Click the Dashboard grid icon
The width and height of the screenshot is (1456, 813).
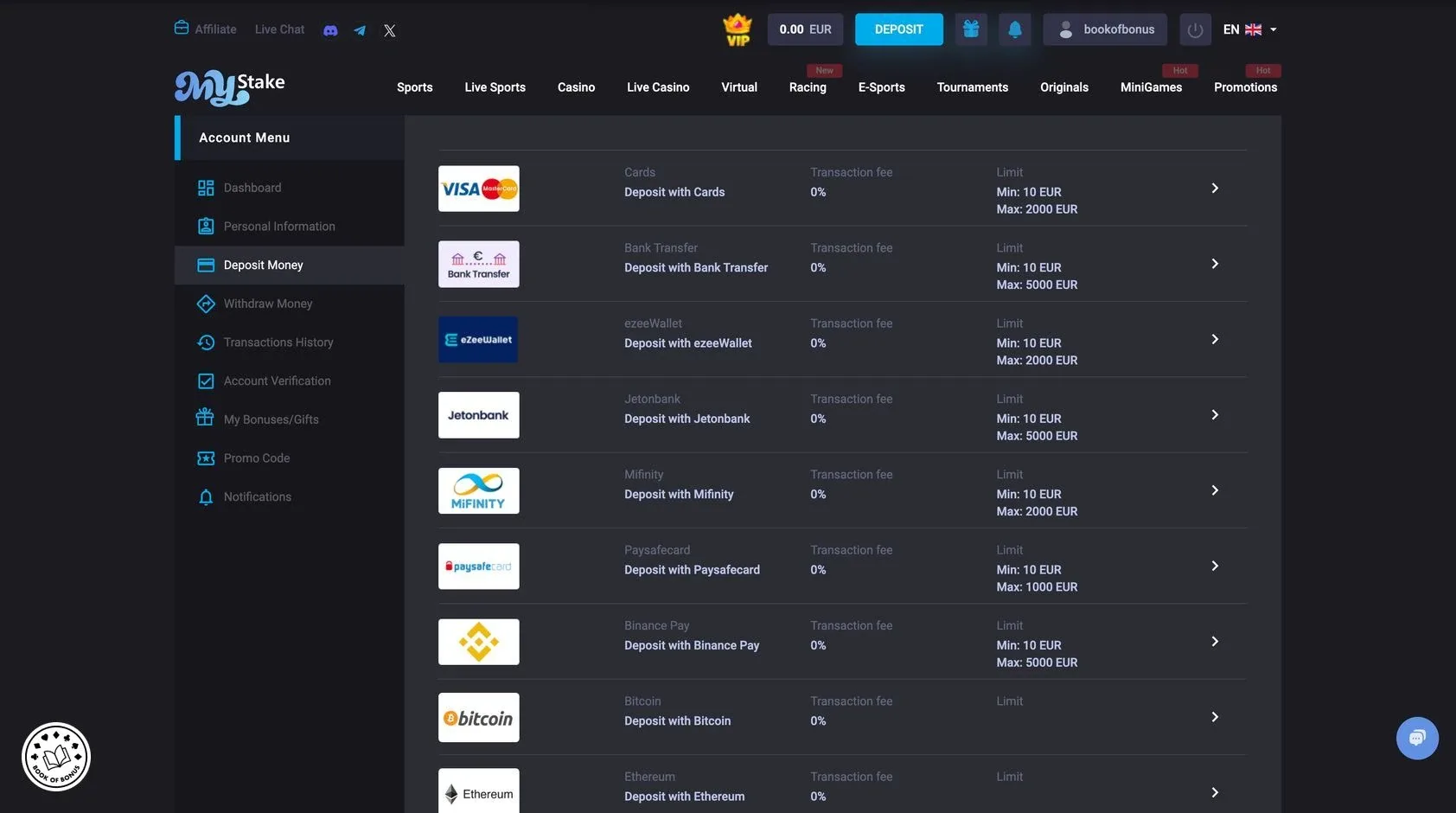(206, 188)
